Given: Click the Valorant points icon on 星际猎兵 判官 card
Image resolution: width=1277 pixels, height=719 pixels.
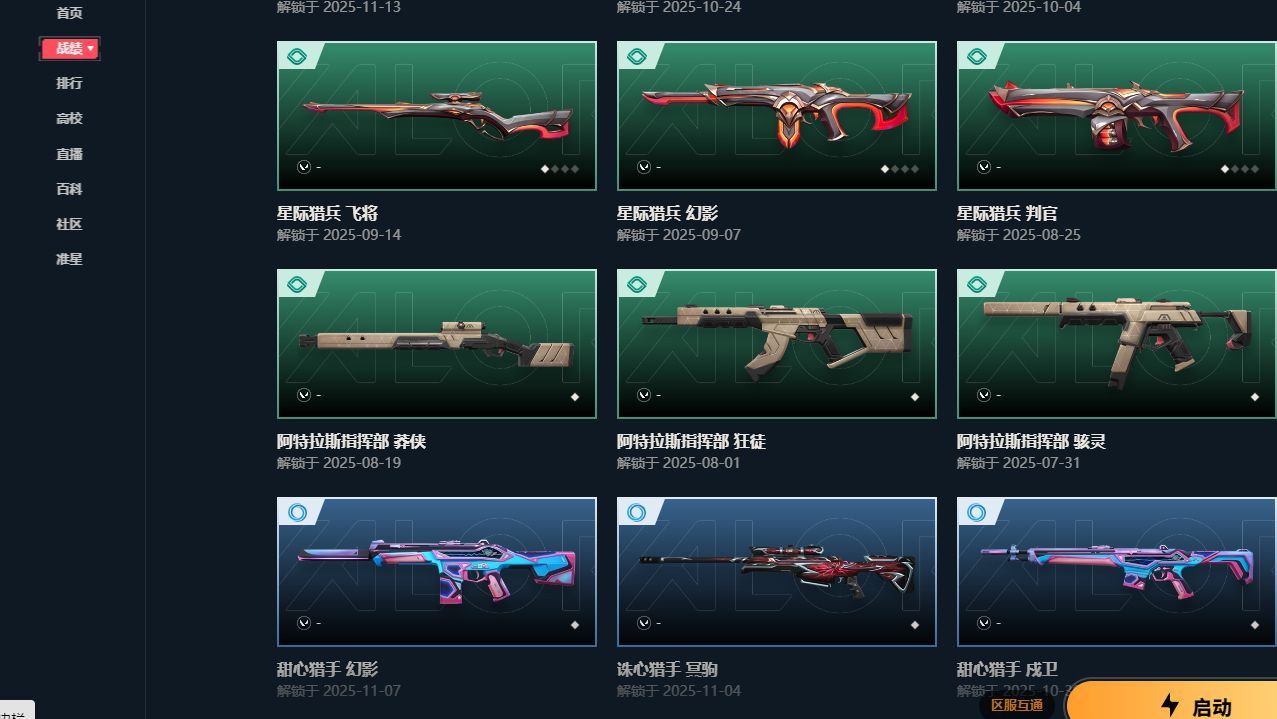Looking at the screenshot, I should (x=984, y=167).
